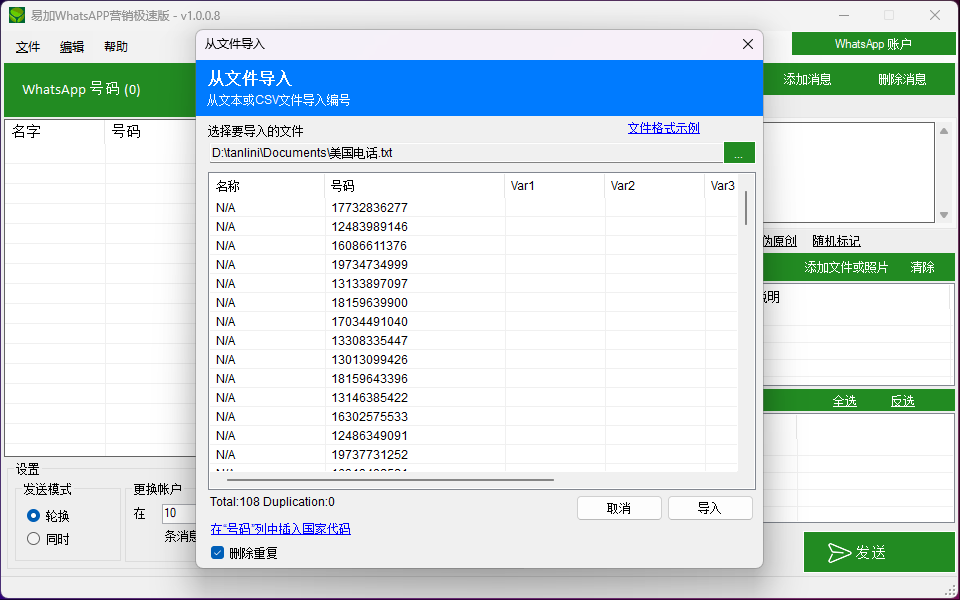The width and height of the screenshot is (960, 600).
Task: Select the row with number 19737731252
Action: pos(474,454)
